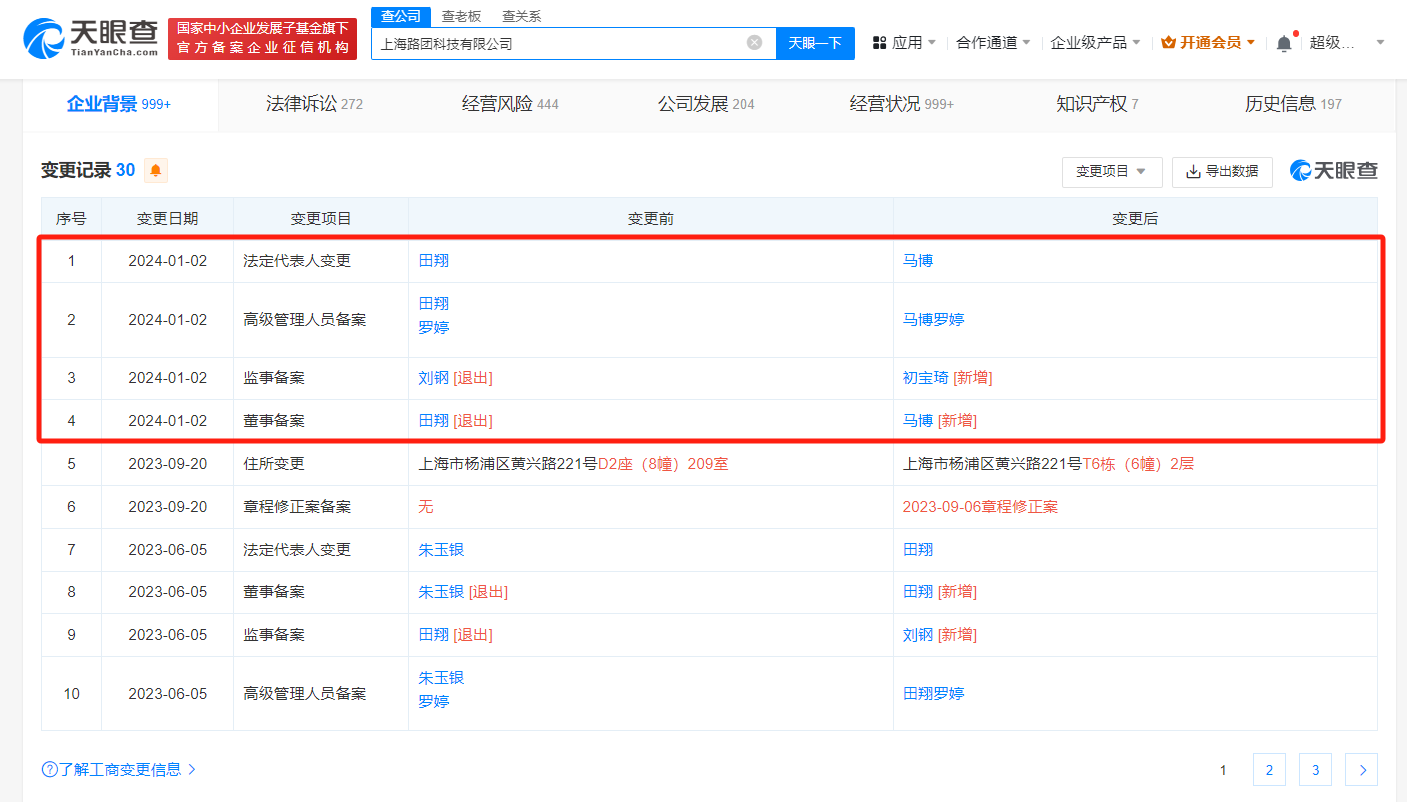Select the 查老板 search tab

tap(461, 16)
